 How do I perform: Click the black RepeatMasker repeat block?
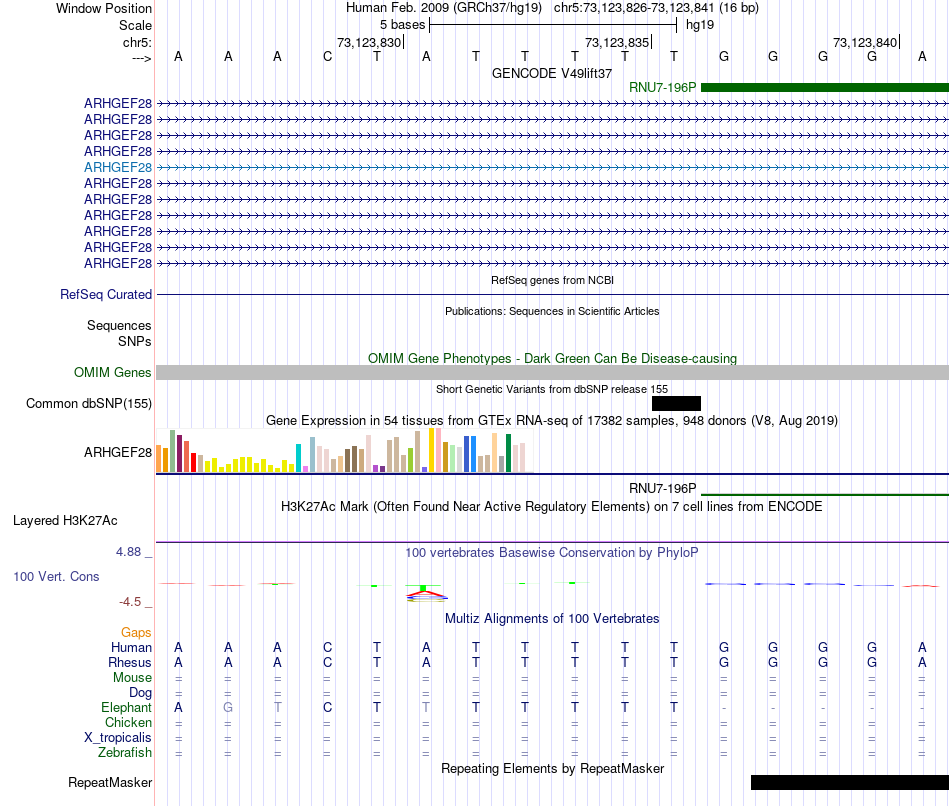point(849,782)
